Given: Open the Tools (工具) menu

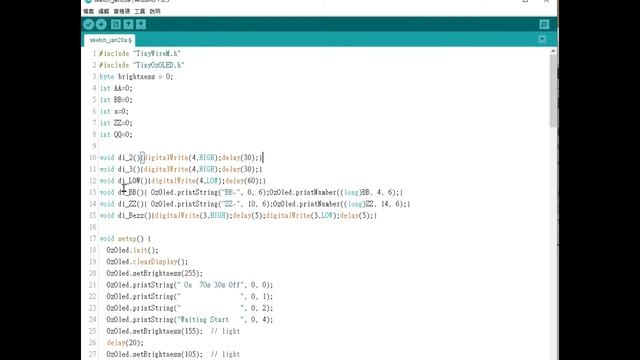Looking at the screenshot, I should pyautogui.click(x=140, y=11).
